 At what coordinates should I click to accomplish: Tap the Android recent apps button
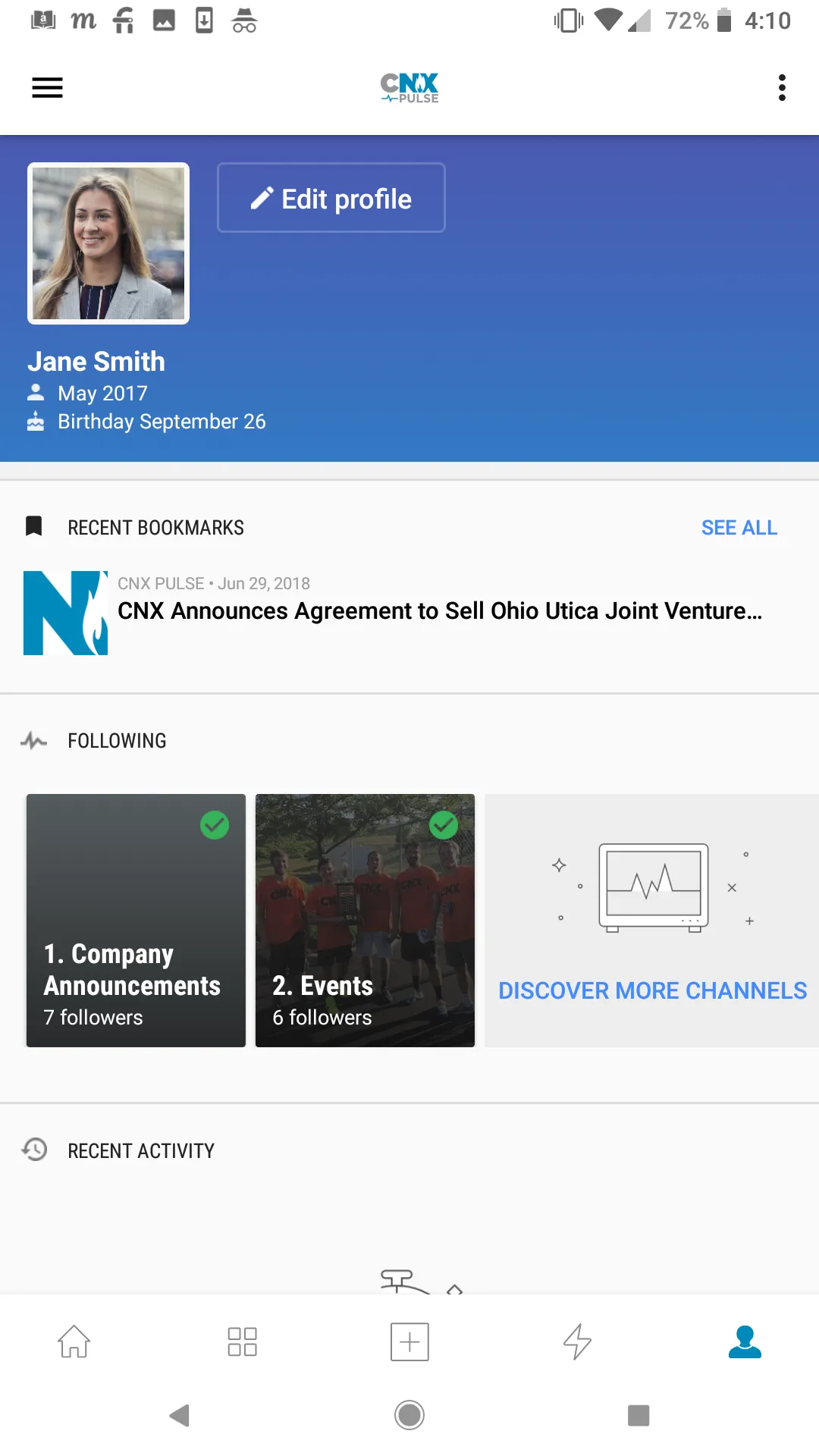click(639, 1415)
